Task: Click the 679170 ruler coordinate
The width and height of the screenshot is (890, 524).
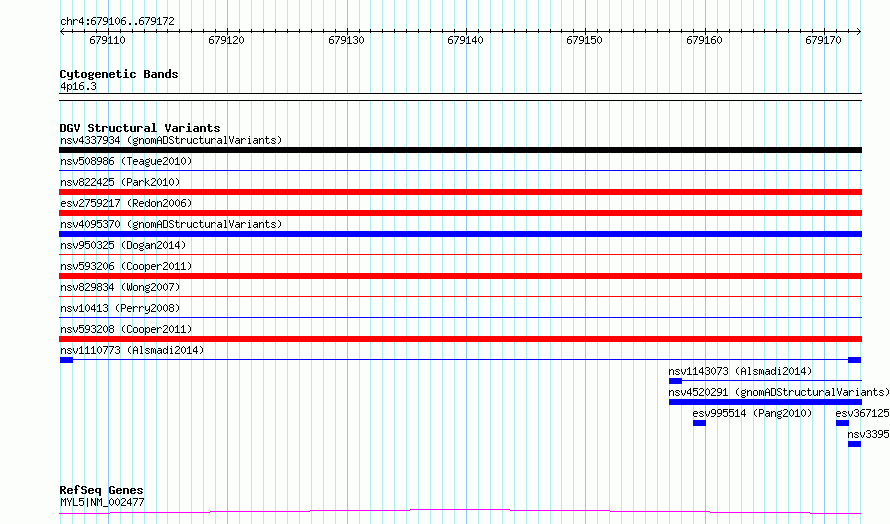Action: (x=824, y=40)
